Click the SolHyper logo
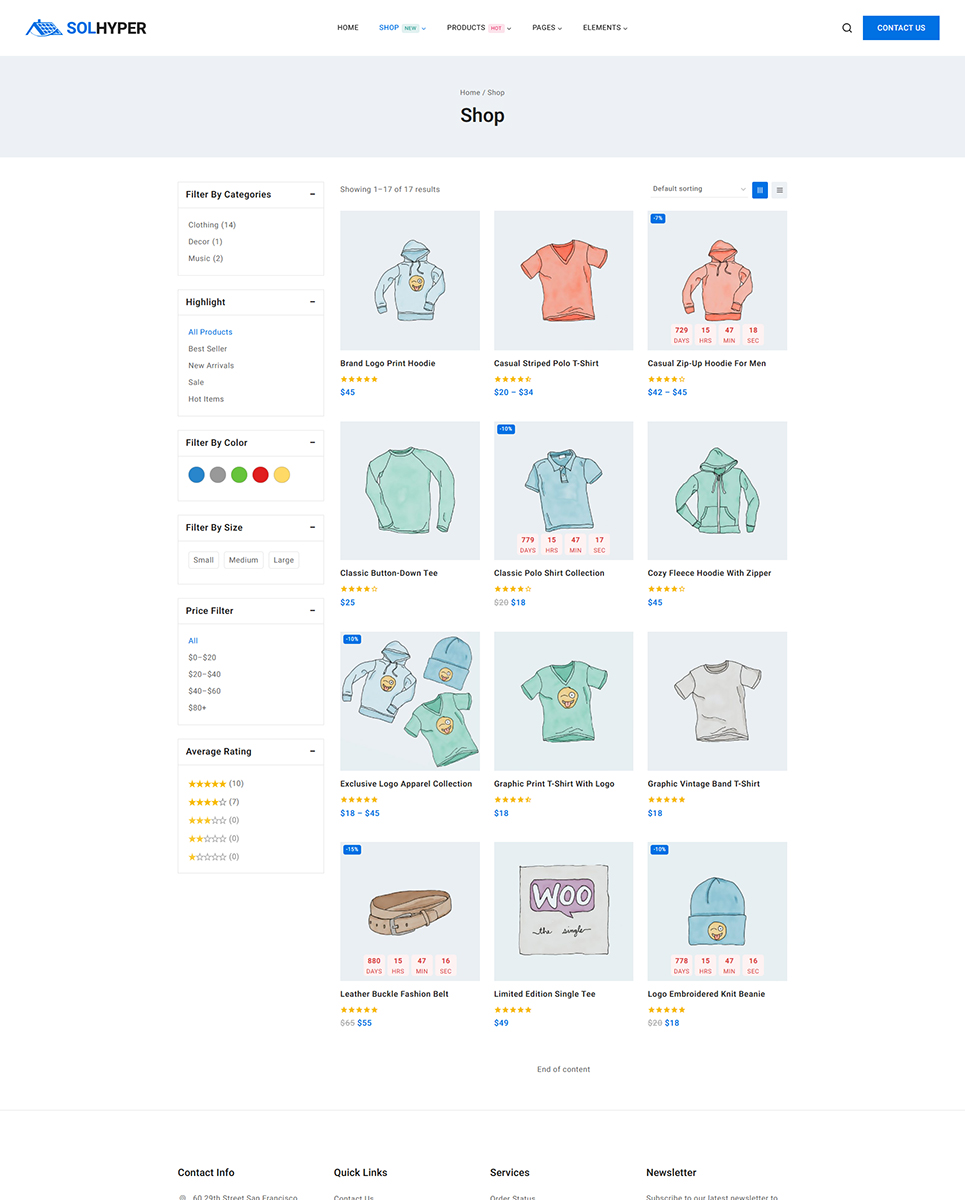This screenshot has height=1200, width=965. click(86, 28)
